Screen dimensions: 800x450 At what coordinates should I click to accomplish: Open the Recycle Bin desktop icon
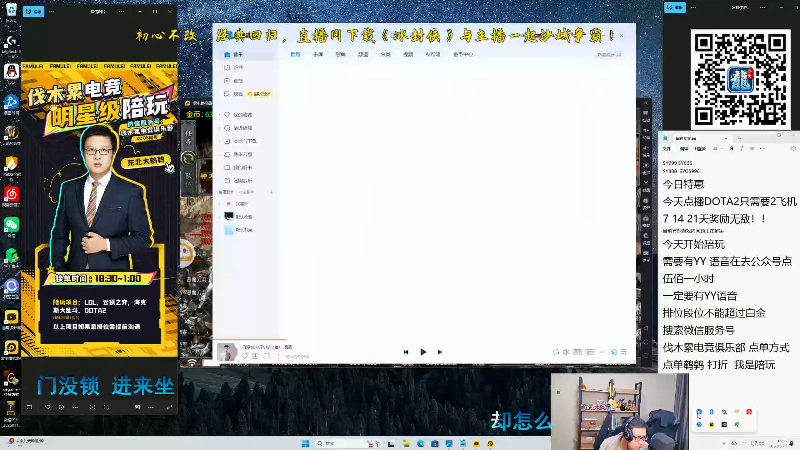pyautogui.click(x=11, y=11)
